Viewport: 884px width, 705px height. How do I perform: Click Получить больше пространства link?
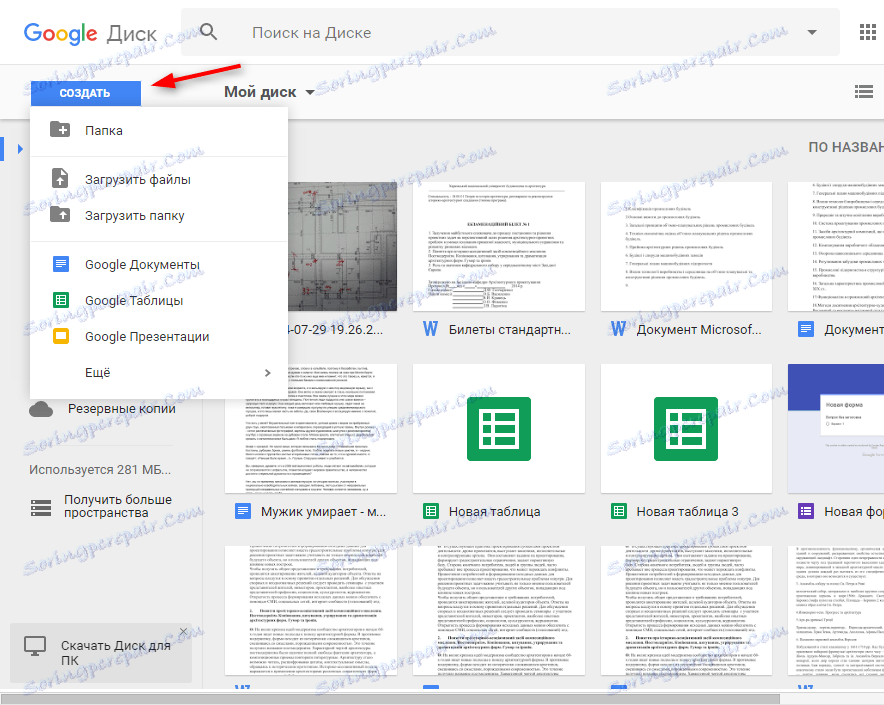pos(117,506)
